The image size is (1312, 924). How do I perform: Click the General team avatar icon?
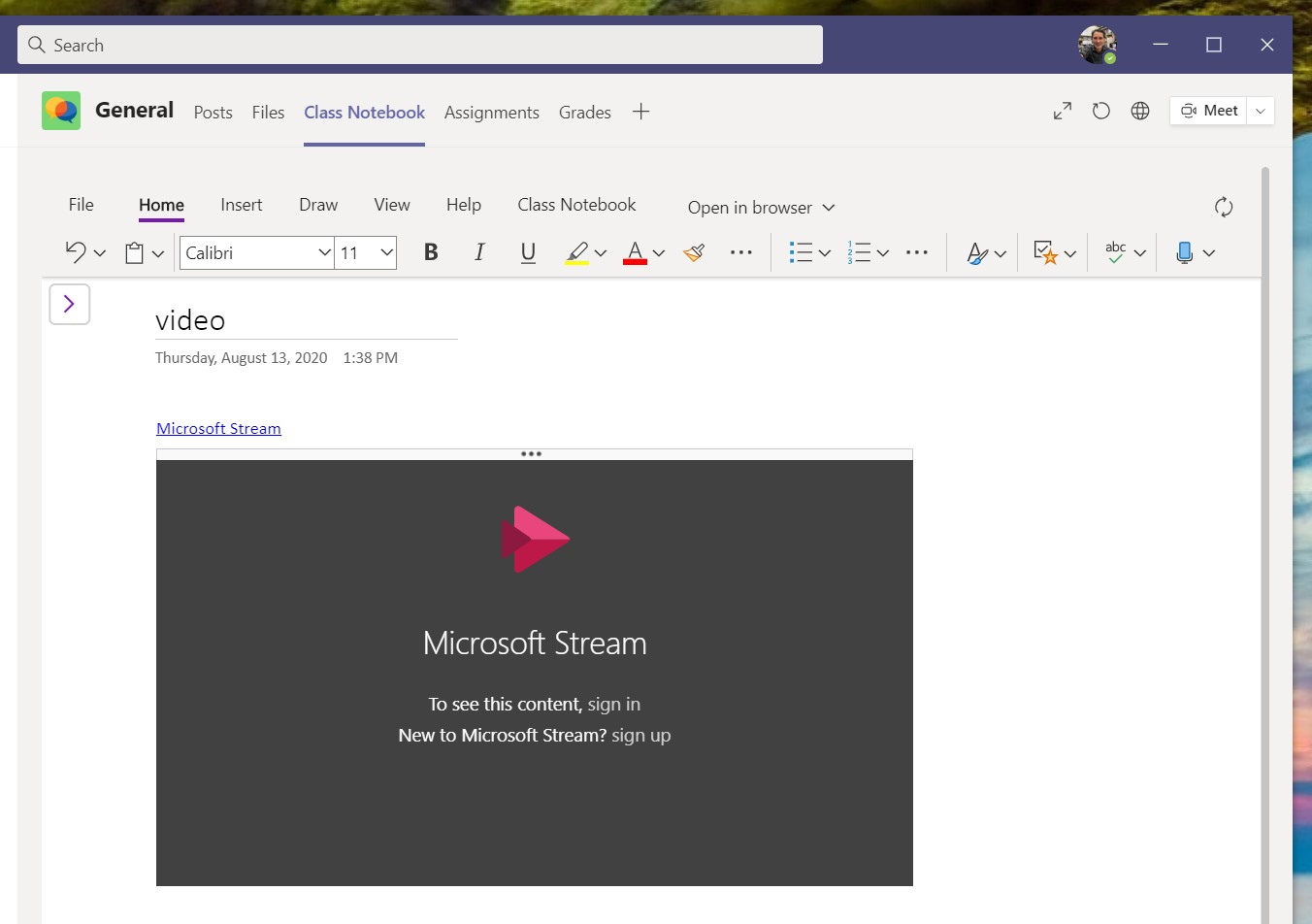[x=61, y=111]
